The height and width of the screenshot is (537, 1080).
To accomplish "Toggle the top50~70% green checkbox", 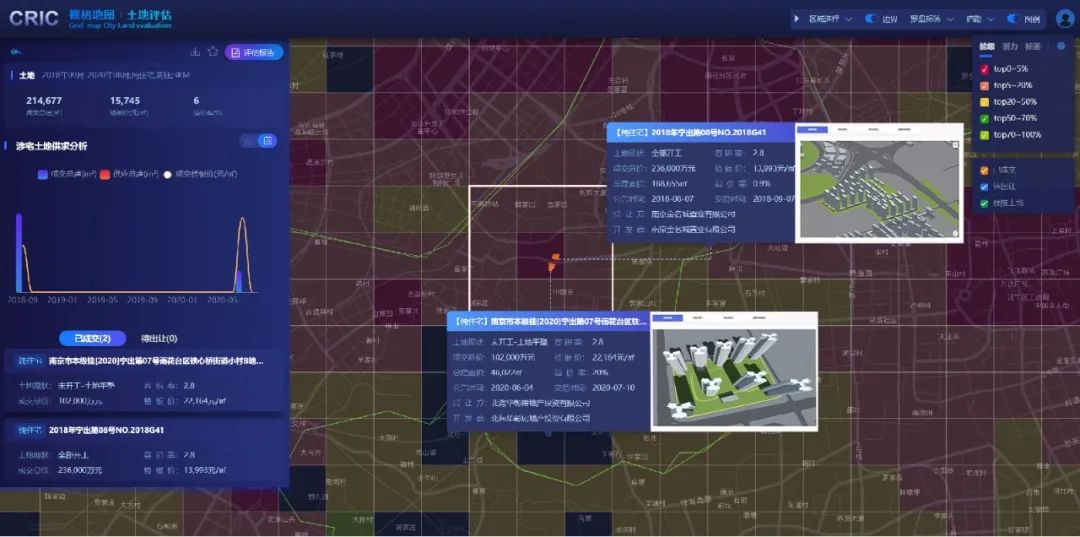I will (985, 118).
